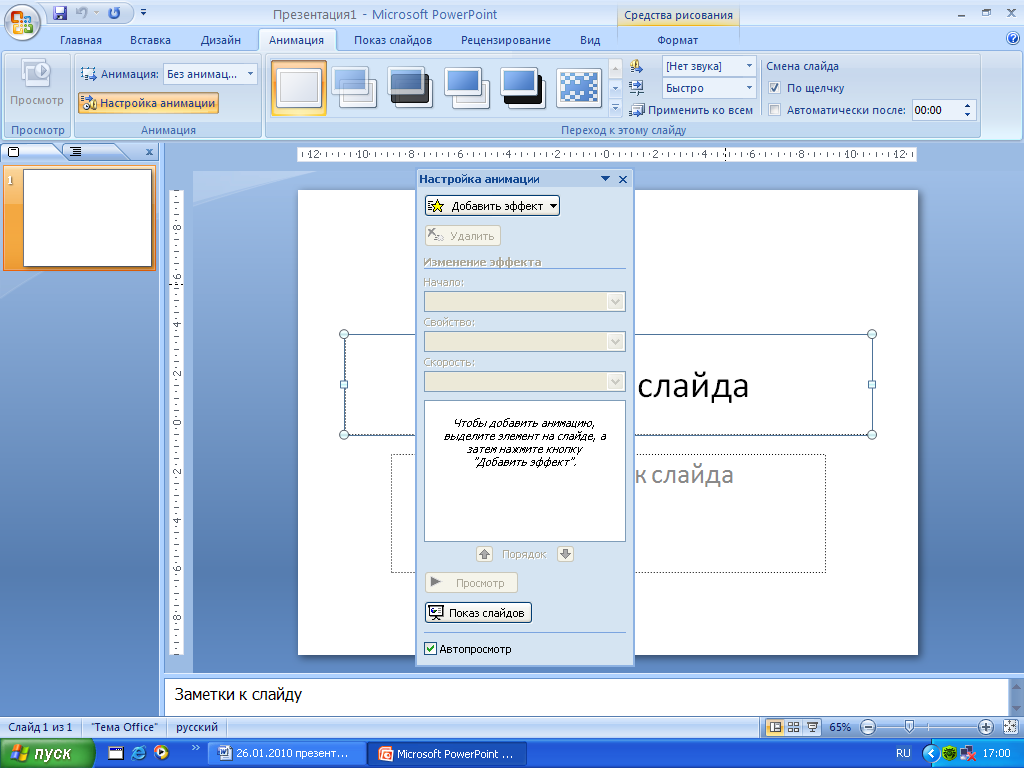The height and width of the screenshot is (768, 1024).
Task: Click the 65% zoom level
Action: (840, 727)
